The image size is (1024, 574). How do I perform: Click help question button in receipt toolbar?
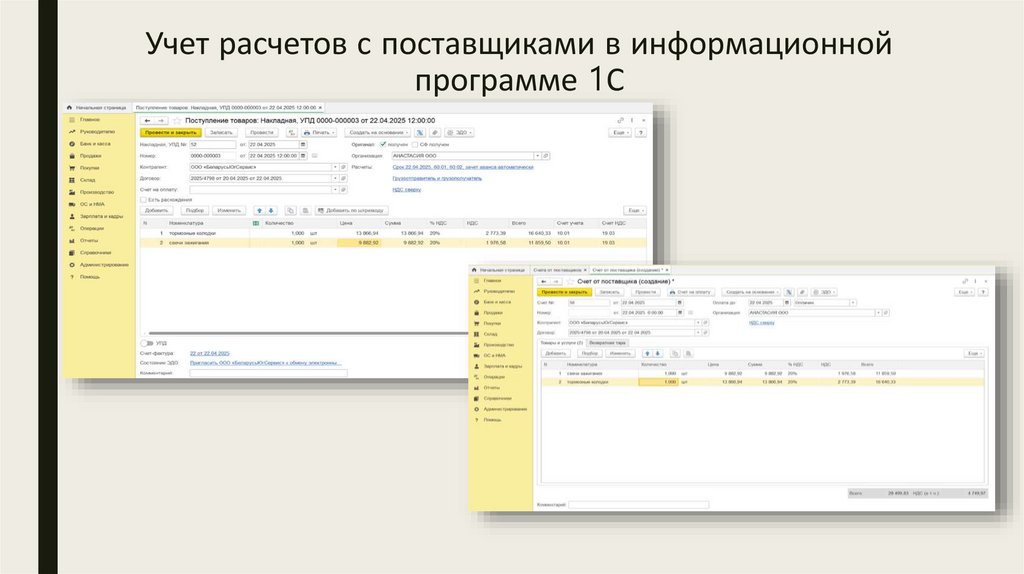pos(641,133)
